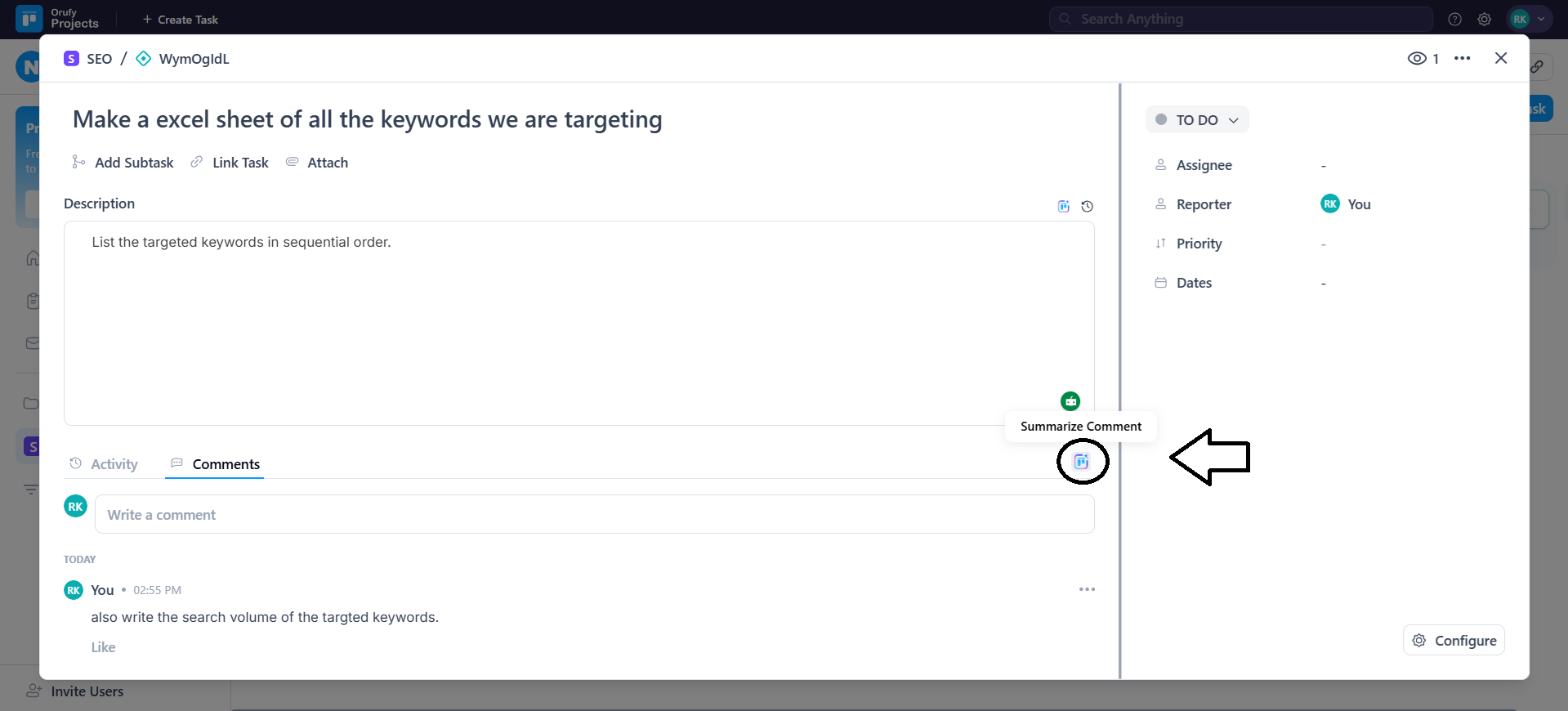Click the filter icon in left sidebar
Screen dimensions: 1568x711
pyautogui.click(x=31, y=490)
